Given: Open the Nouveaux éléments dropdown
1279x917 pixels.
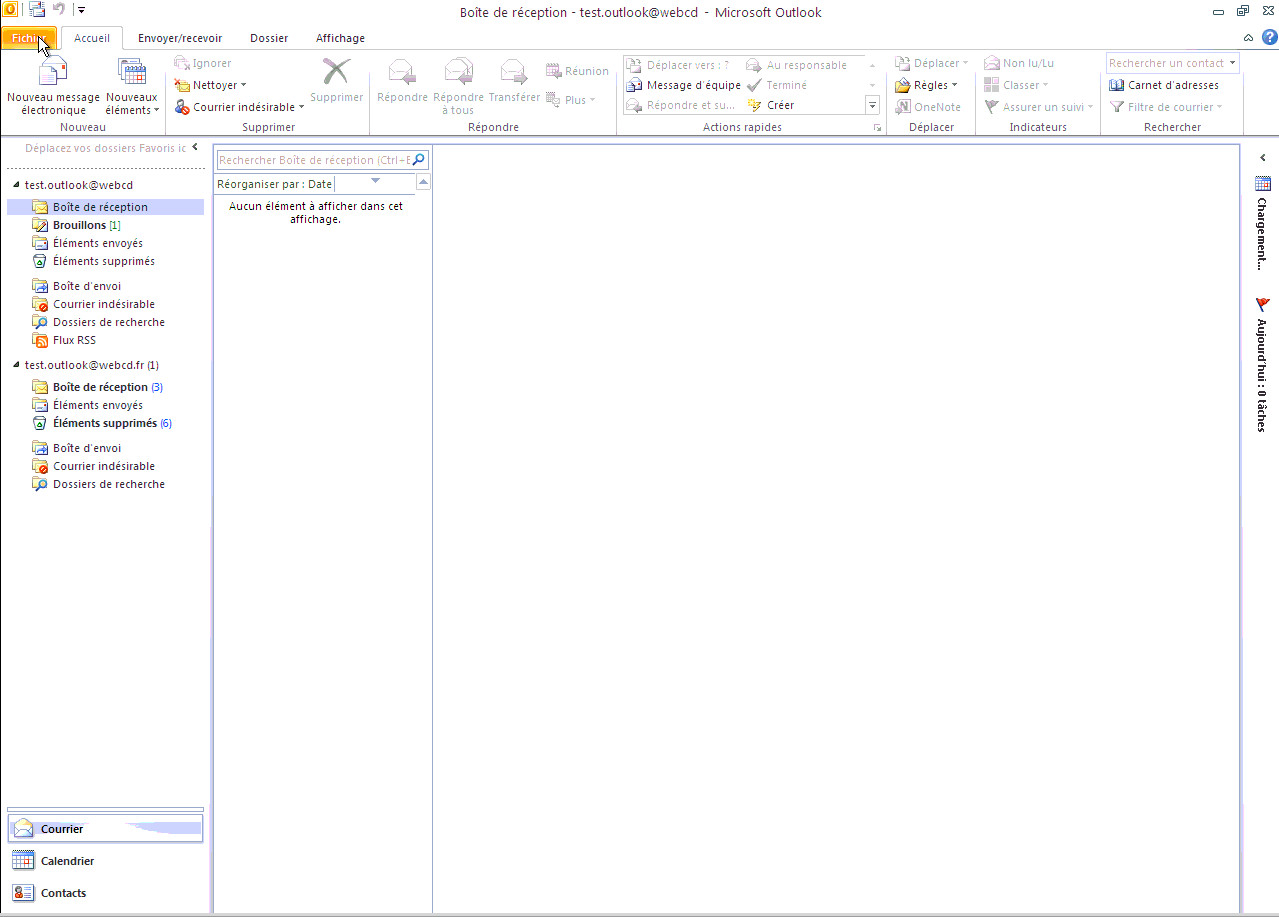Looking at the screenshot, I should (x=132, y=86).
